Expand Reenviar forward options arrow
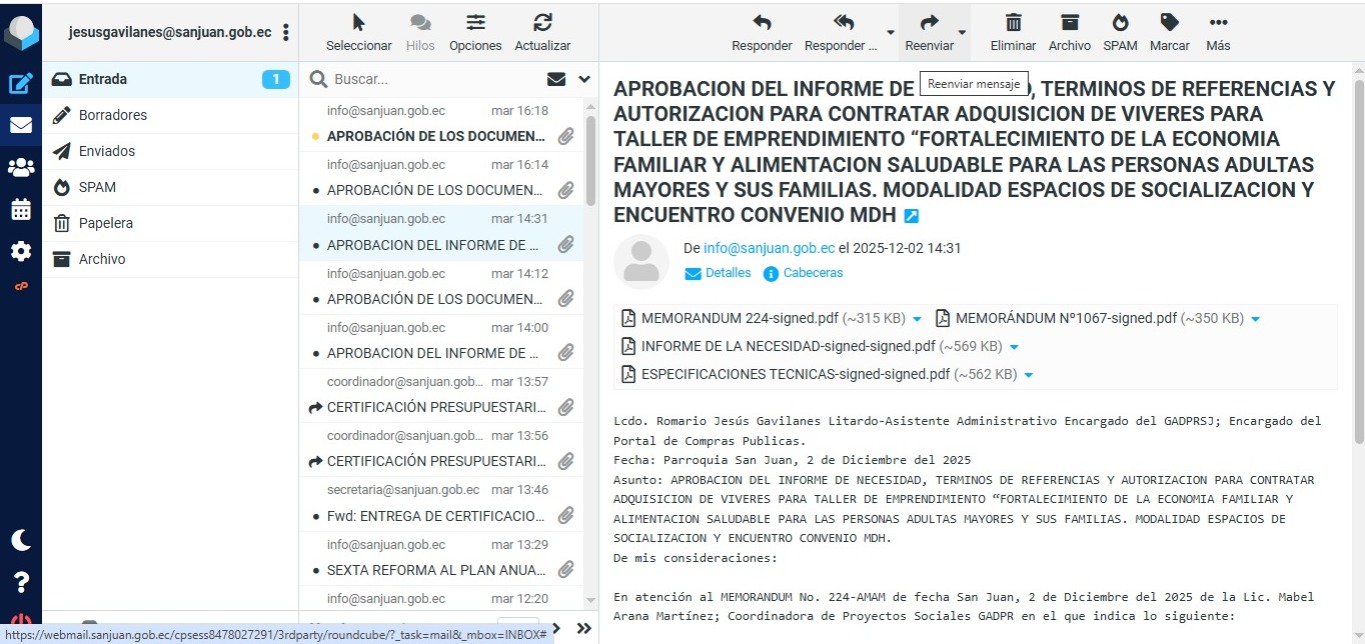The width and height of the screenshot is (1365, 644). click(x=962, y=32)
